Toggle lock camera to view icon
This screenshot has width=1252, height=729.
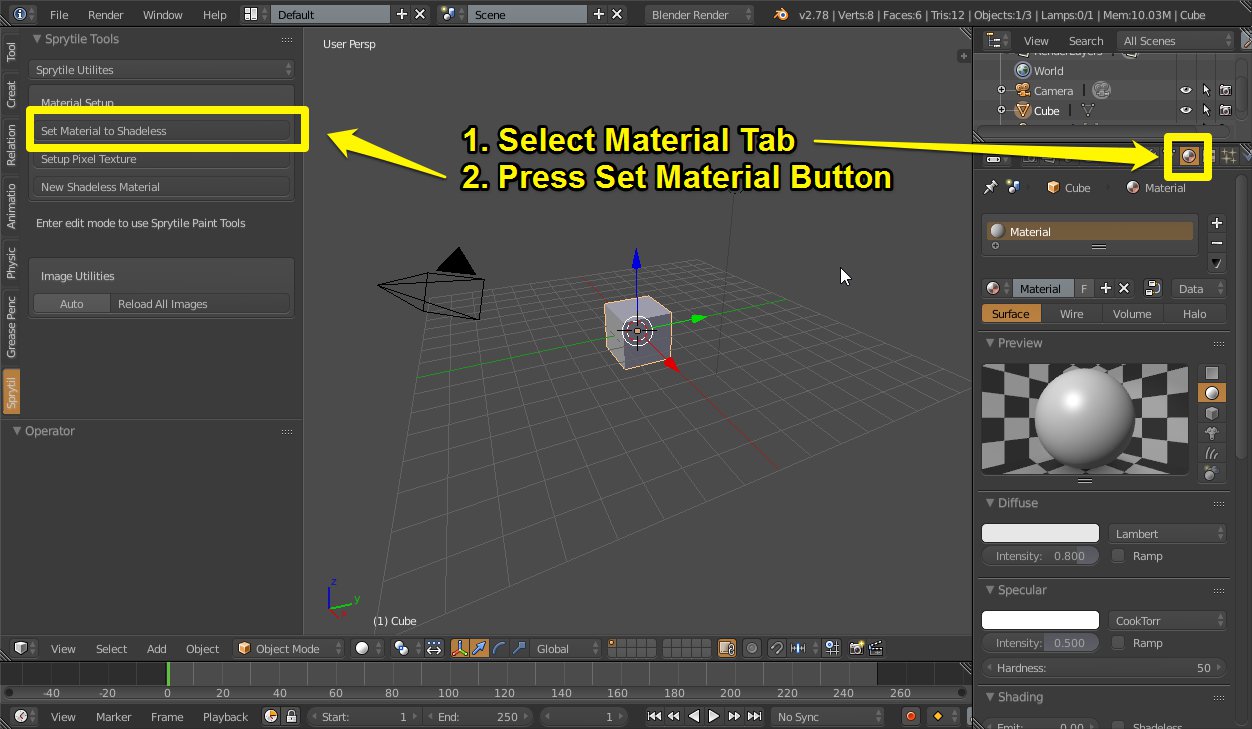coord(727,648)
